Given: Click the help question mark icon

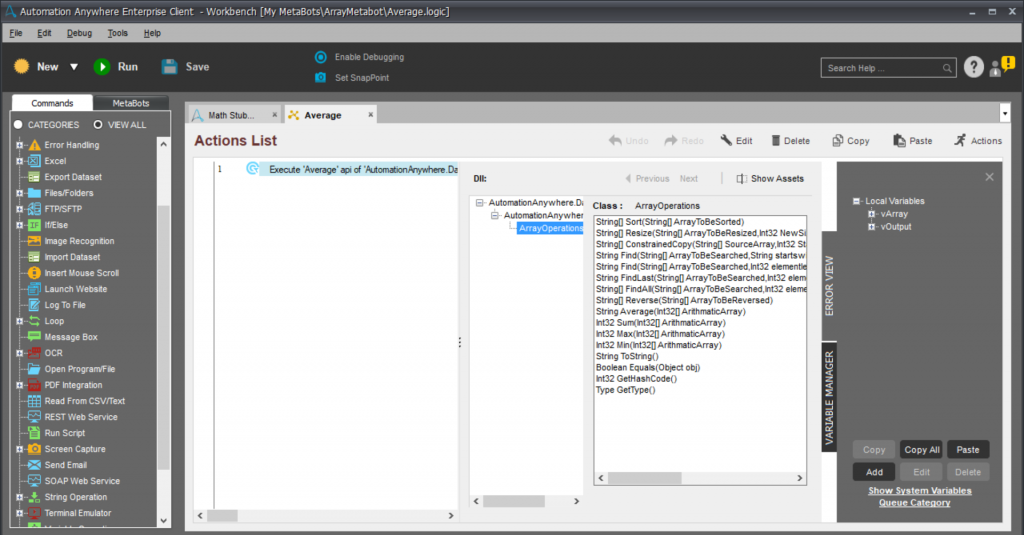Looking at the screenshot, I should coord(974,67).
